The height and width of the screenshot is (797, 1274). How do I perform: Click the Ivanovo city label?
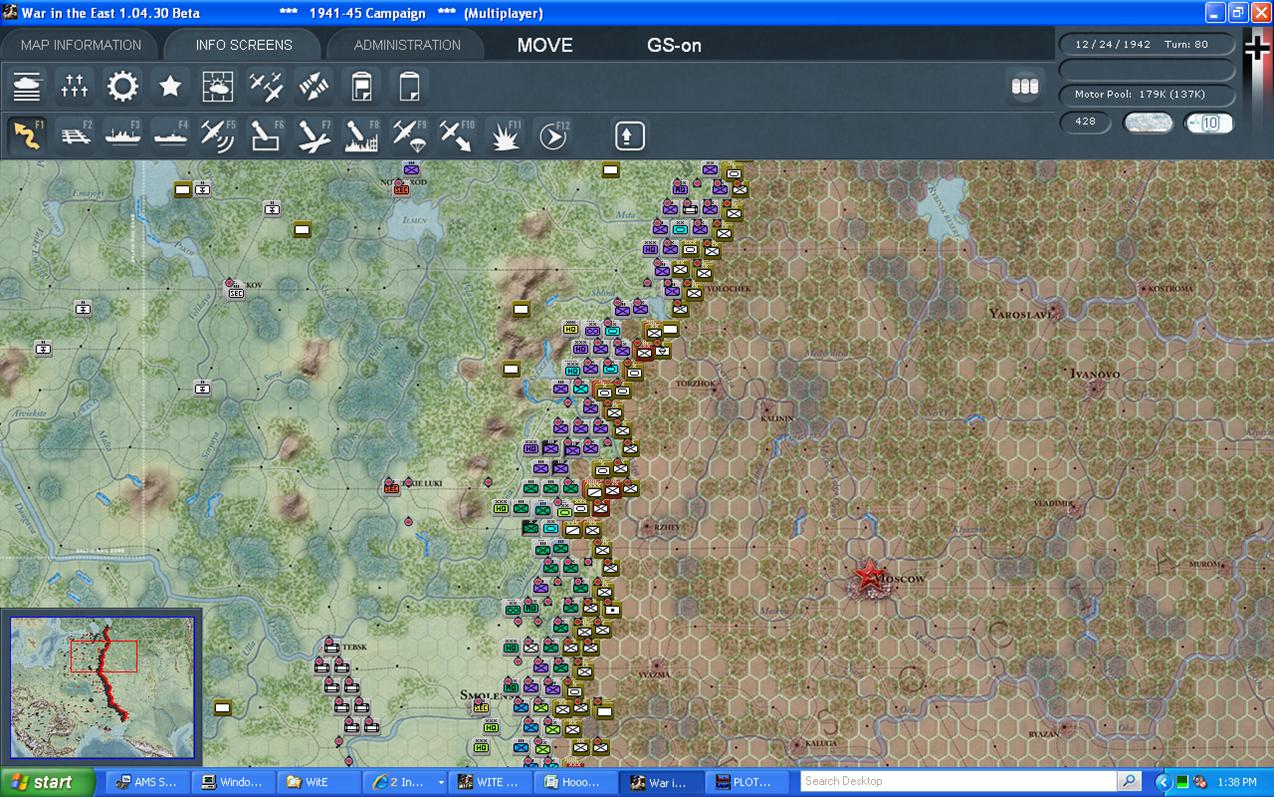(x=1094, y=373)
